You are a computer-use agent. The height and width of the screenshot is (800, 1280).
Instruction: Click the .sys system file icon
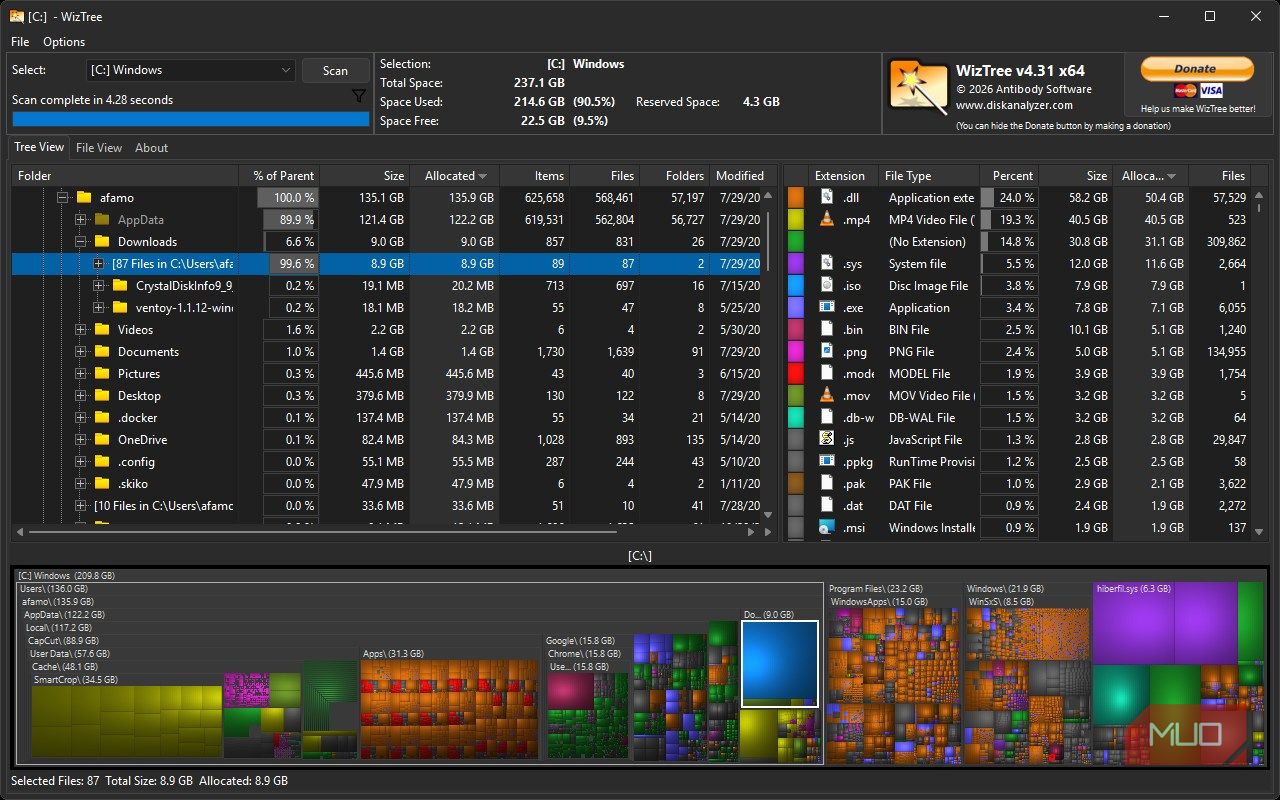[x=827, y=264]
